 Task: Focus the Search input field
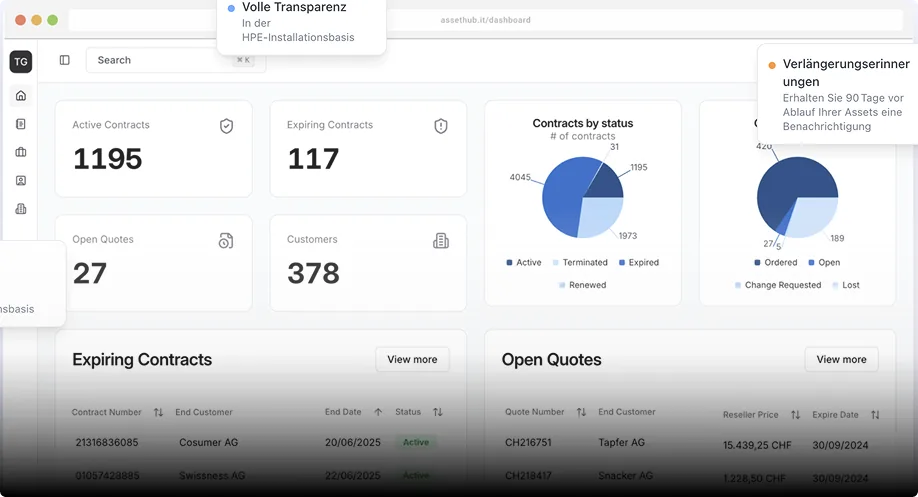coord(176,60)
